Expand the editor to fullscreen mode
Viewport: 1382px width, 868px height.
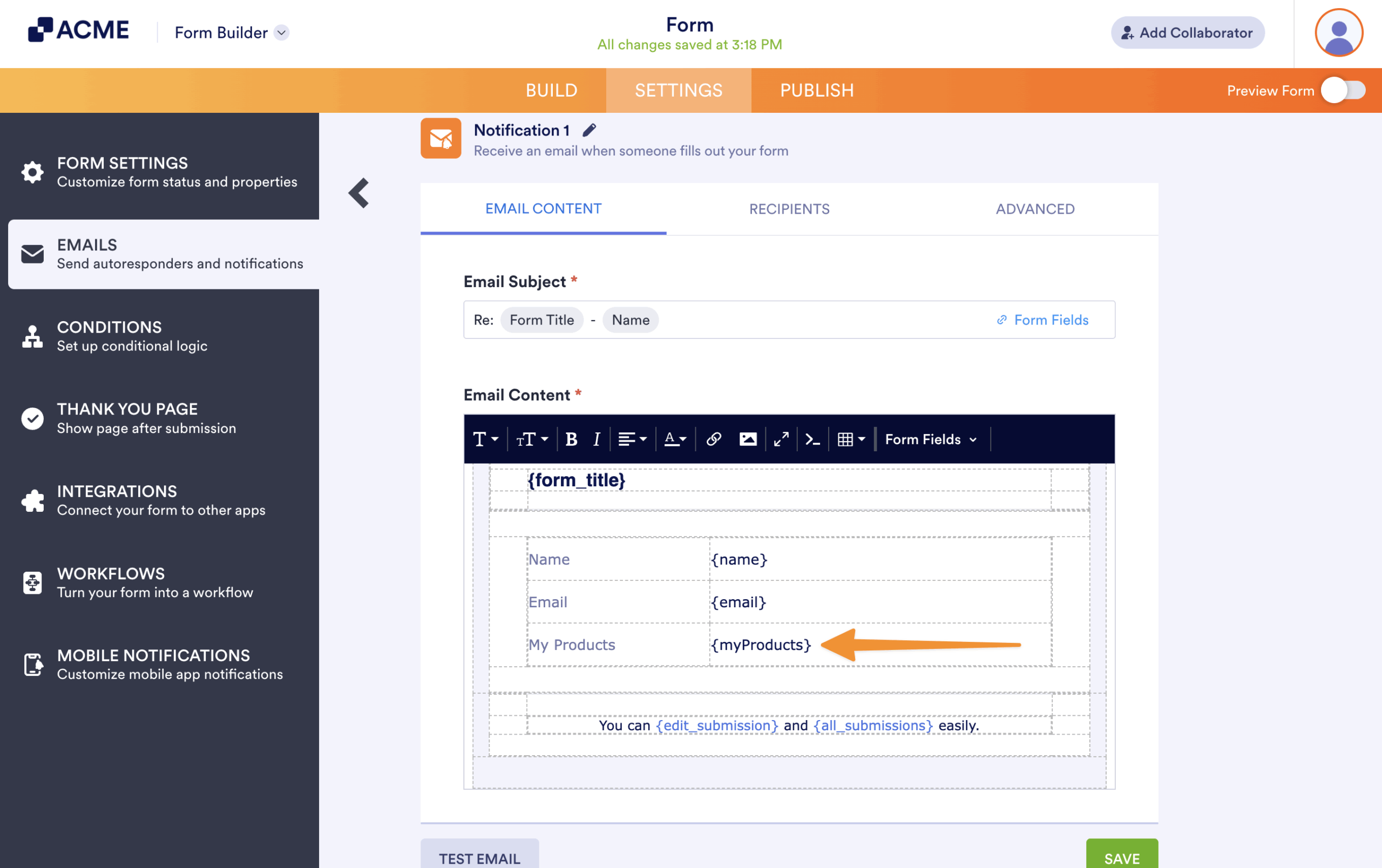(x=781, y=439)
